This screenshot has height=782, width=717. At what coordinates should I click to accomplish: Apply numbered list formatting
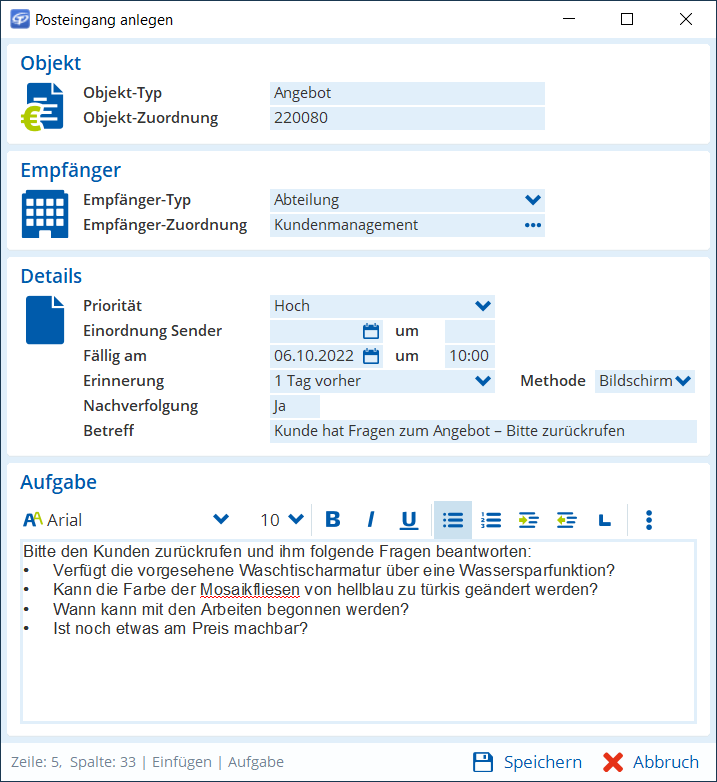click(x=491, y=520)
